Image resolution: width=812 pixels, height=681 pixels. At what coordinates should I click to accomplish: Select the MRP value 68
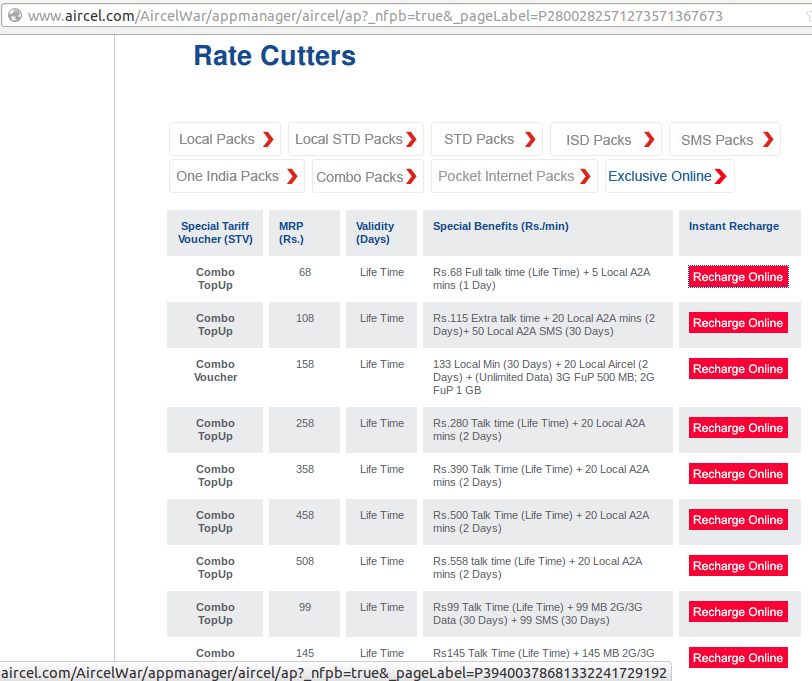pyautogui.click(x=305, y=272)
